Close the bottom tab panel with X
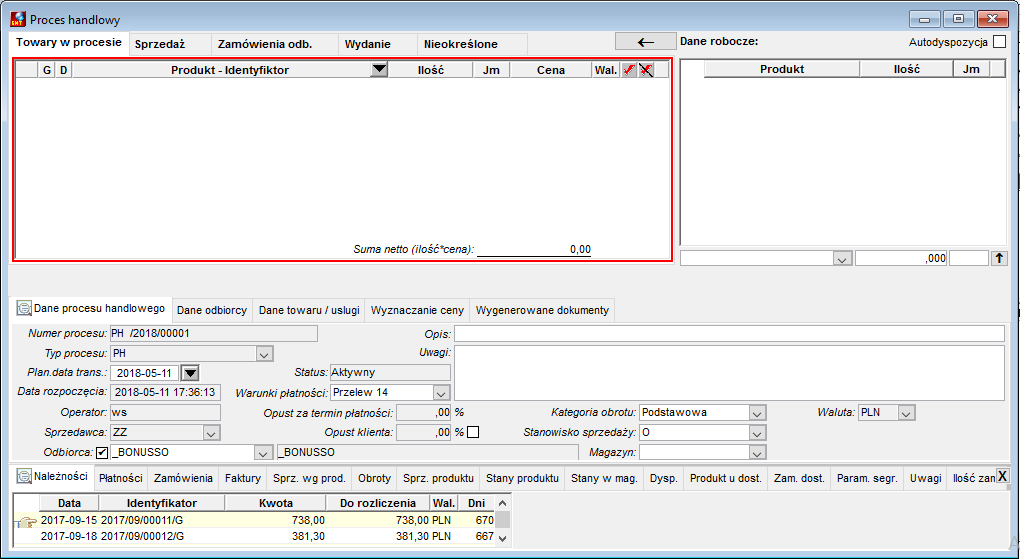Screen dimensions: 1020x559 click(1002, 476)
